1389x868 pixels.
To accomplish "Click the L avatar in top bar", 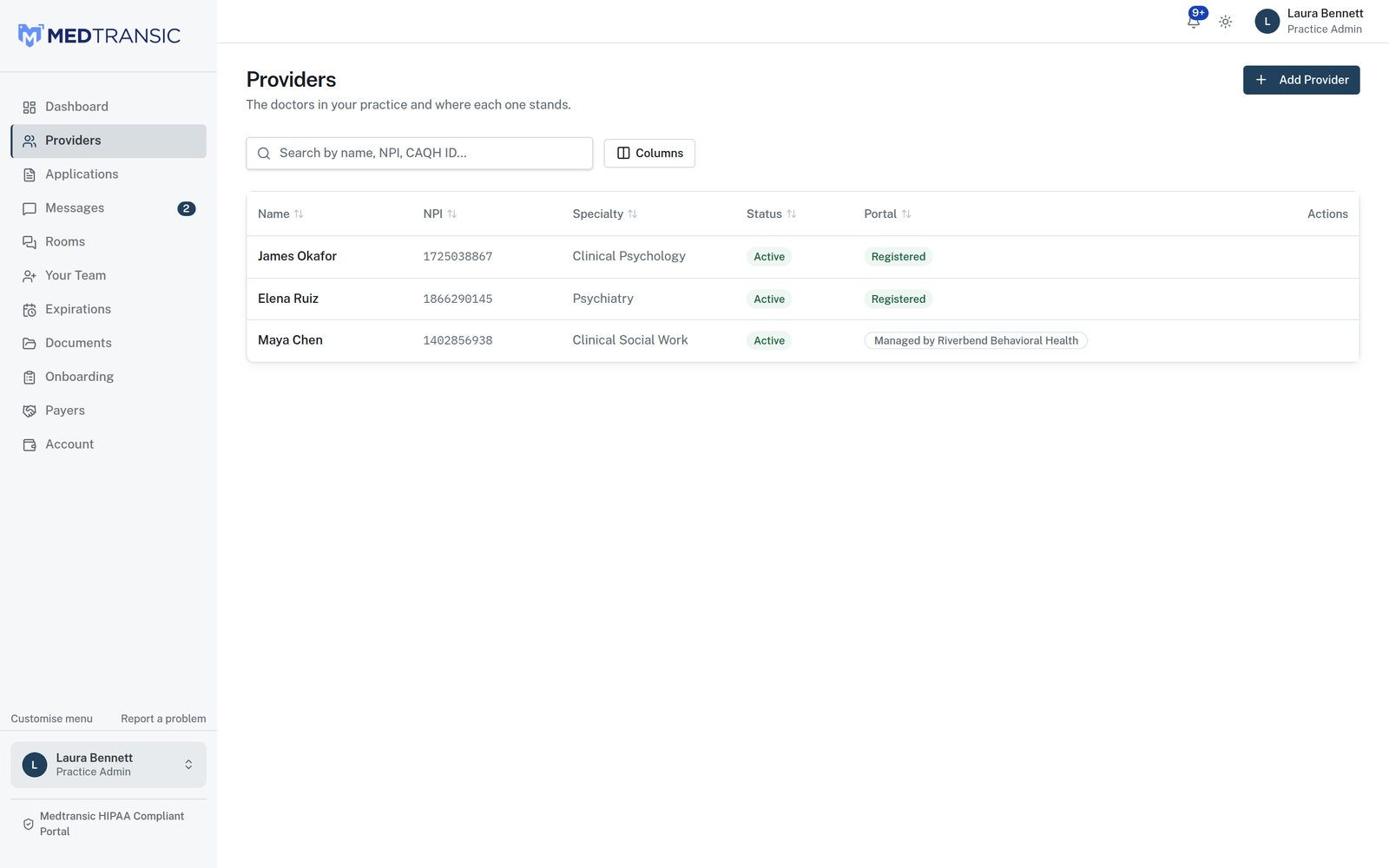I will [x=1267, y=22].
